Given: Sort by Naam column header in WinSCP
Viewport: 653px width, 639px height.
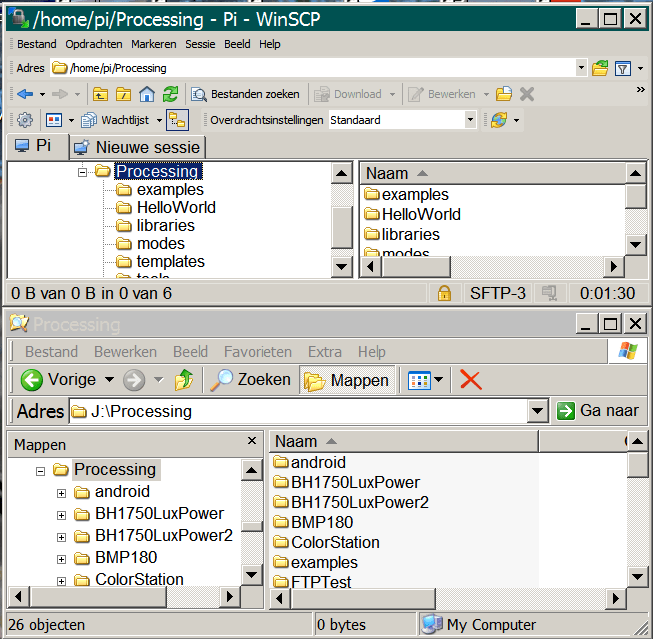Looking at the screenshot, I should click(x=493, y=173).
